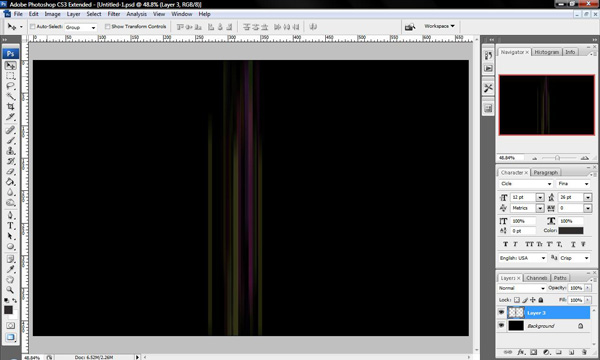Open the kerning Metrics dropdown
This screenshot has width=600, height=360.
540,208
